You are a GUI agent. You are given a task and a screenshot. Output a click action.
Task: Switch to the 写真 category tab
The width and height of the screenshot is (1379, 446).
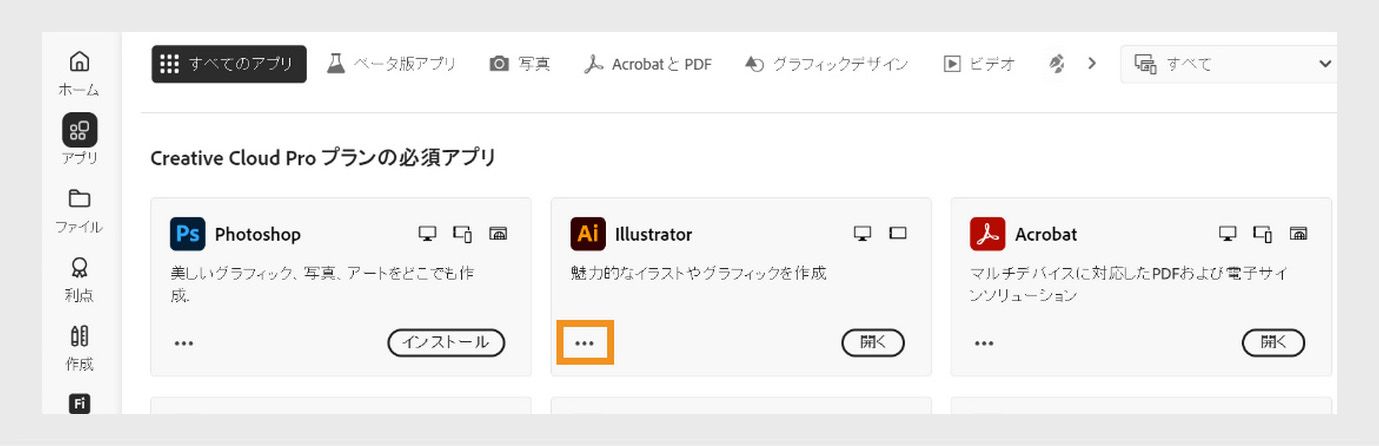coord(519,64)
